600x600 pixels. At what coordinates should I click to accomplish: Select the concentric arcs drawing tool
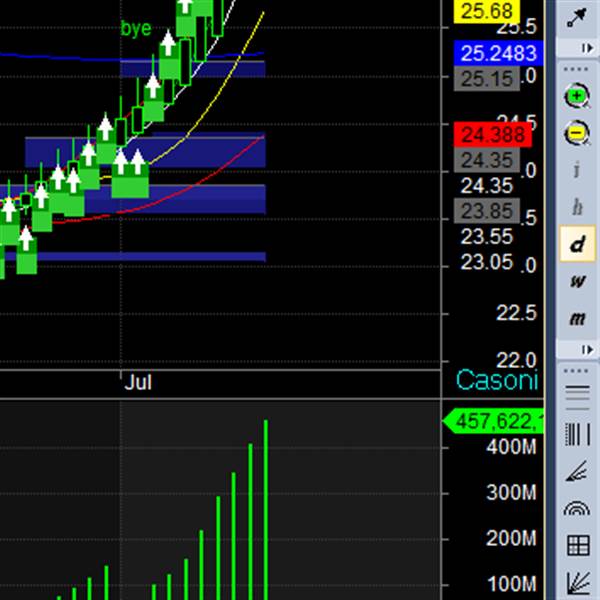coord(577,508)
